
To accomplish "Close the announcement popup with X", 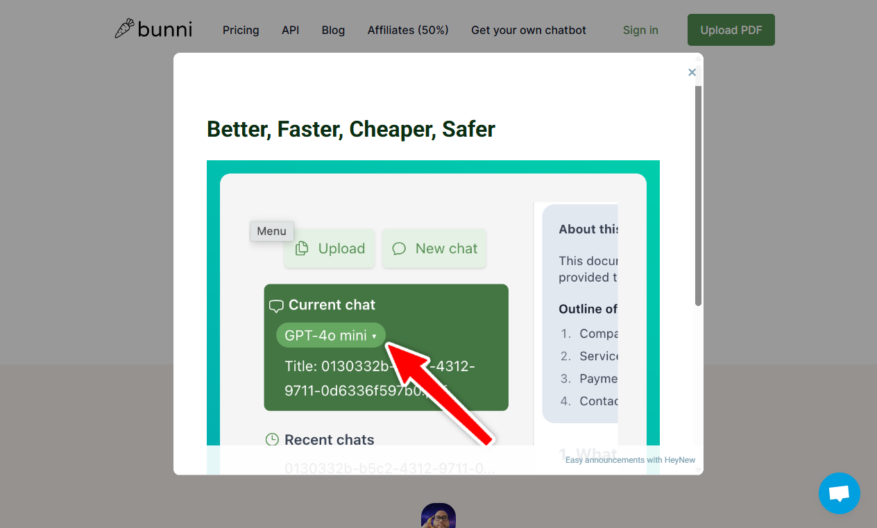I will [692, 72].
